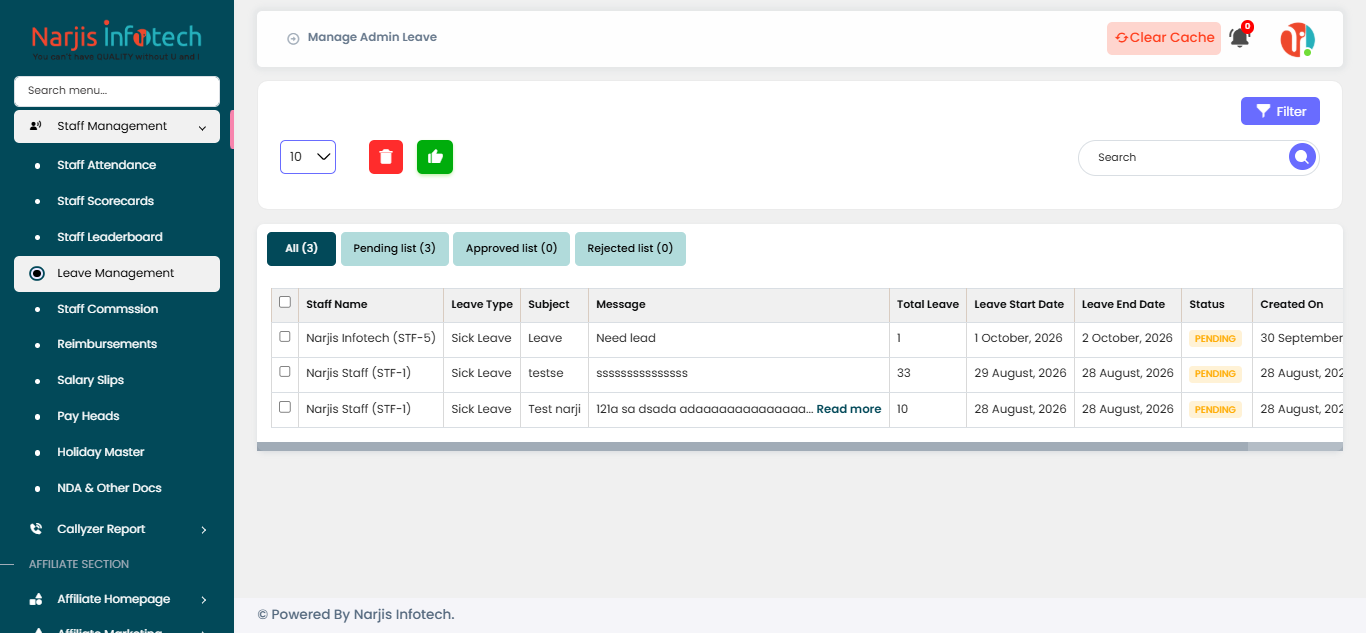Click the Read more link in message
Screen dimensions: 1366x633
pos(849,409)
